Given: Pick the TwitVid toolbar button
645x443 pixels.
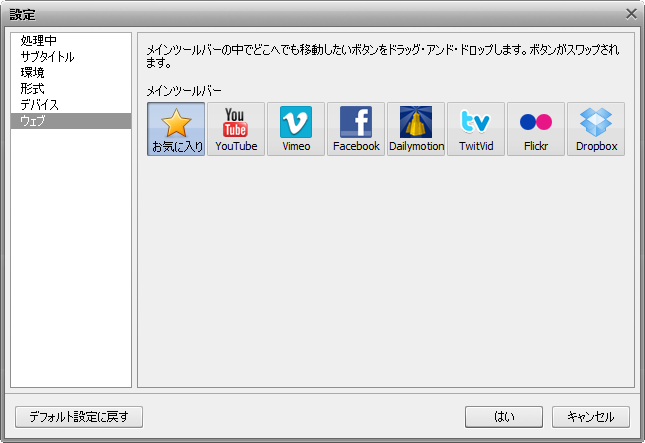Looking at the screenshot, I should (x=476, y=129).
